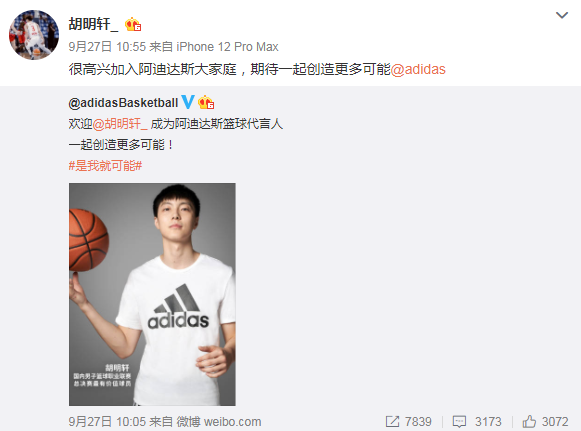This screenshot has height=431, width=581.
Task: Click the blue V verified badge
Action: coord(188,102)
